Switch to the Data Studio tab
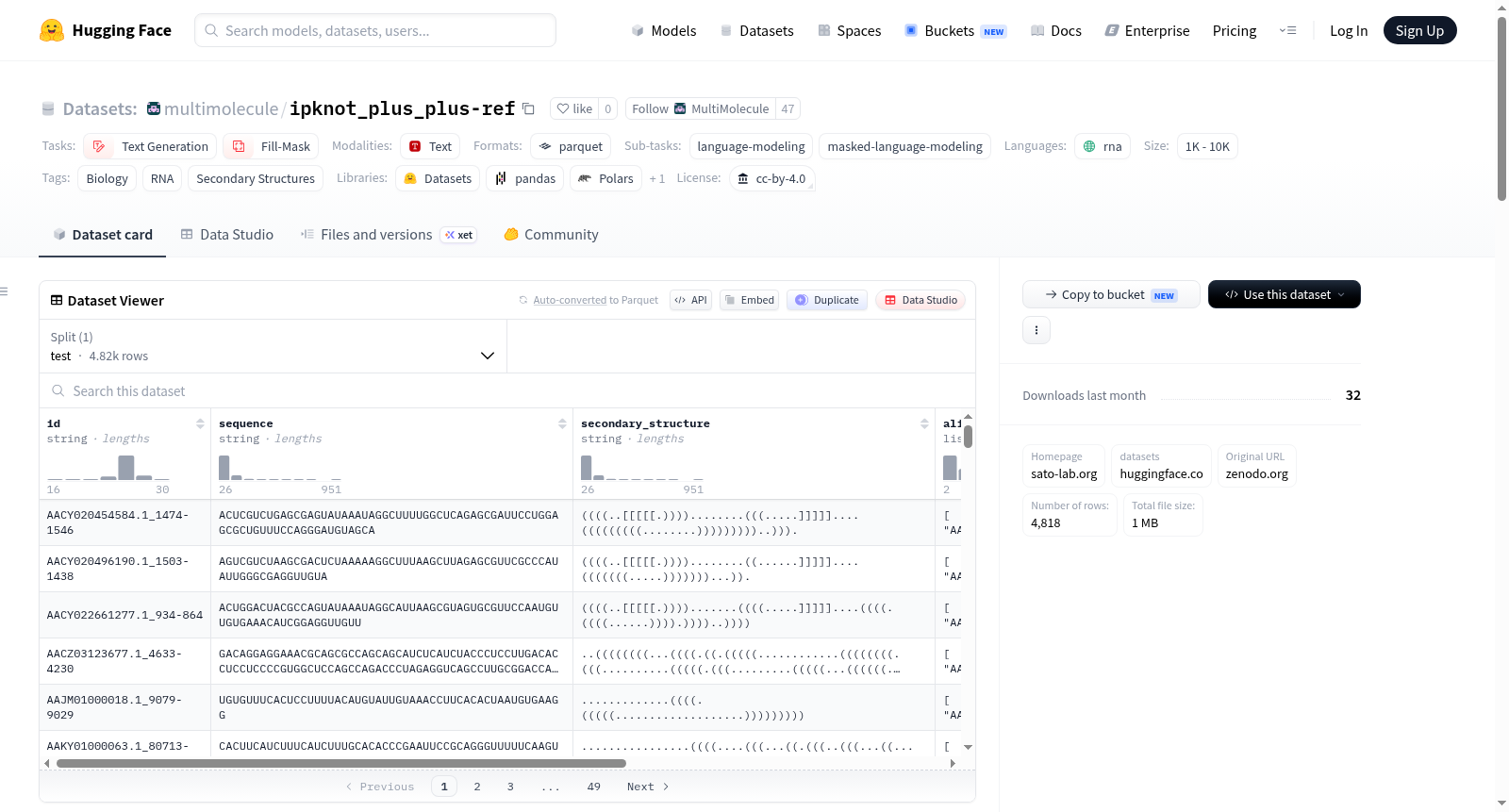Screen dimensions: 1509x812 click(x=227, y=235)
